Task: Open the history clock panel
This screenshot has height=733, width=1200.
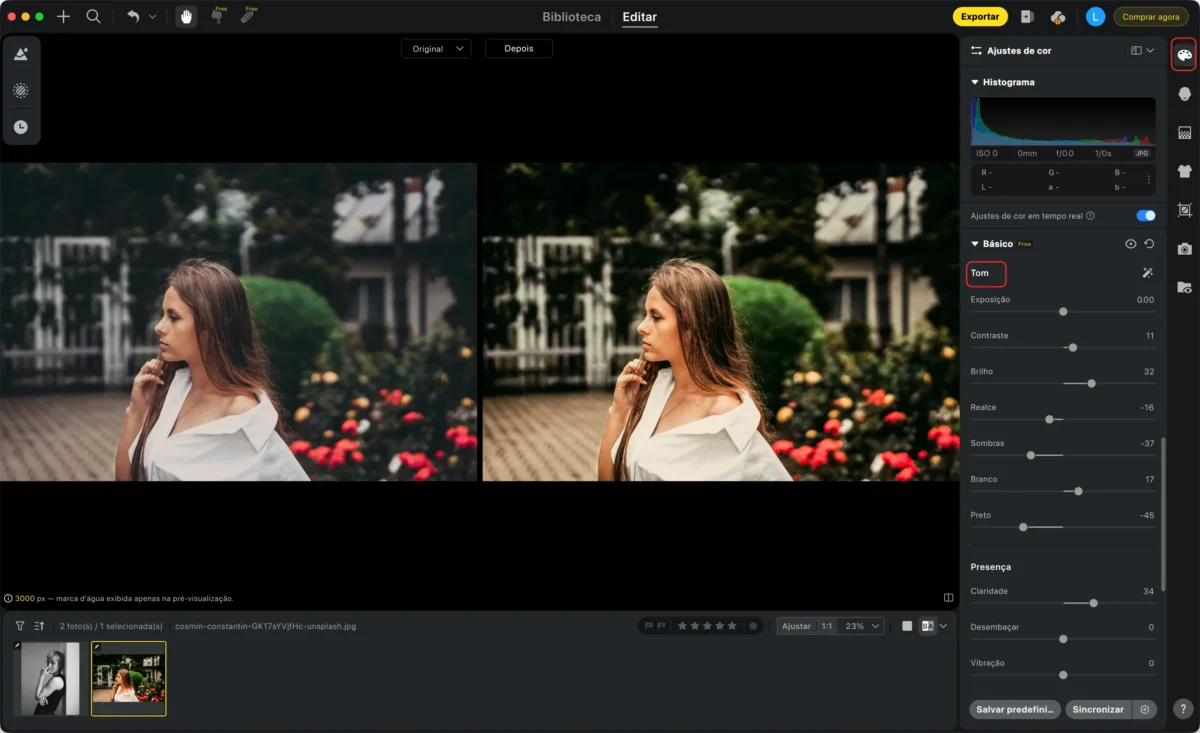Action: point(21,127)
